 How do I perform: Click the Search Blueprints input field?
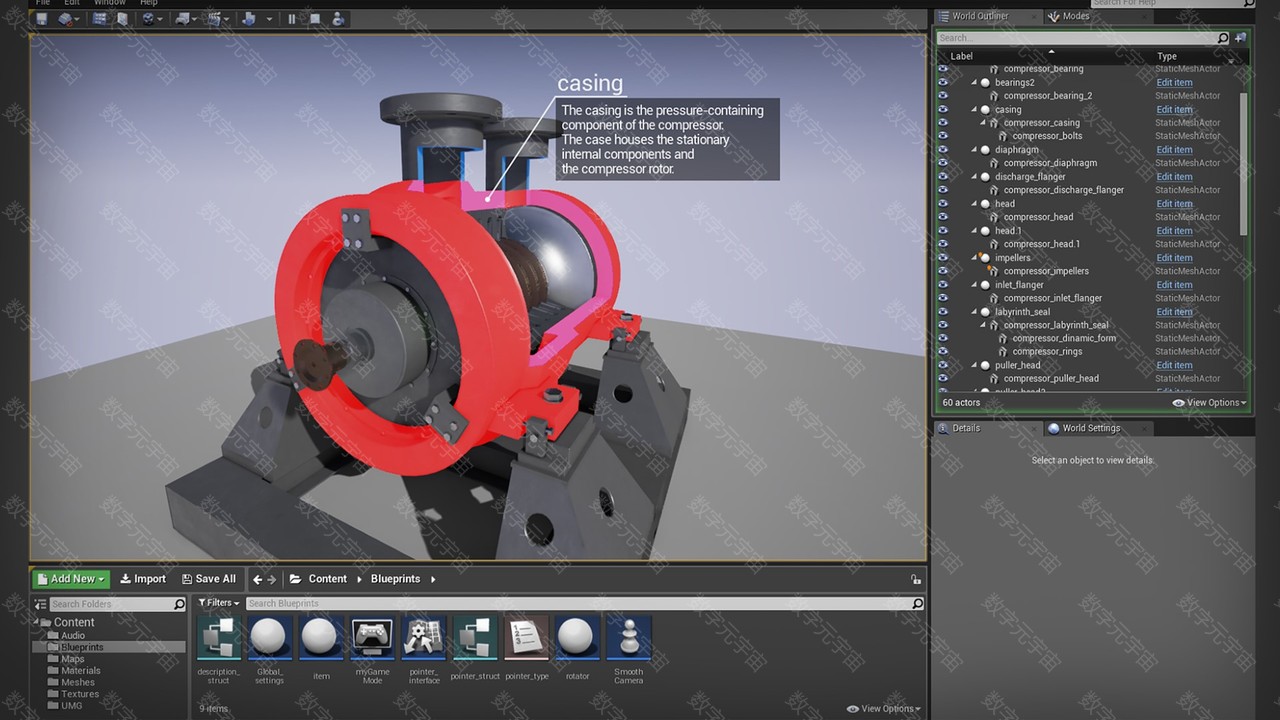coord(580,604)
